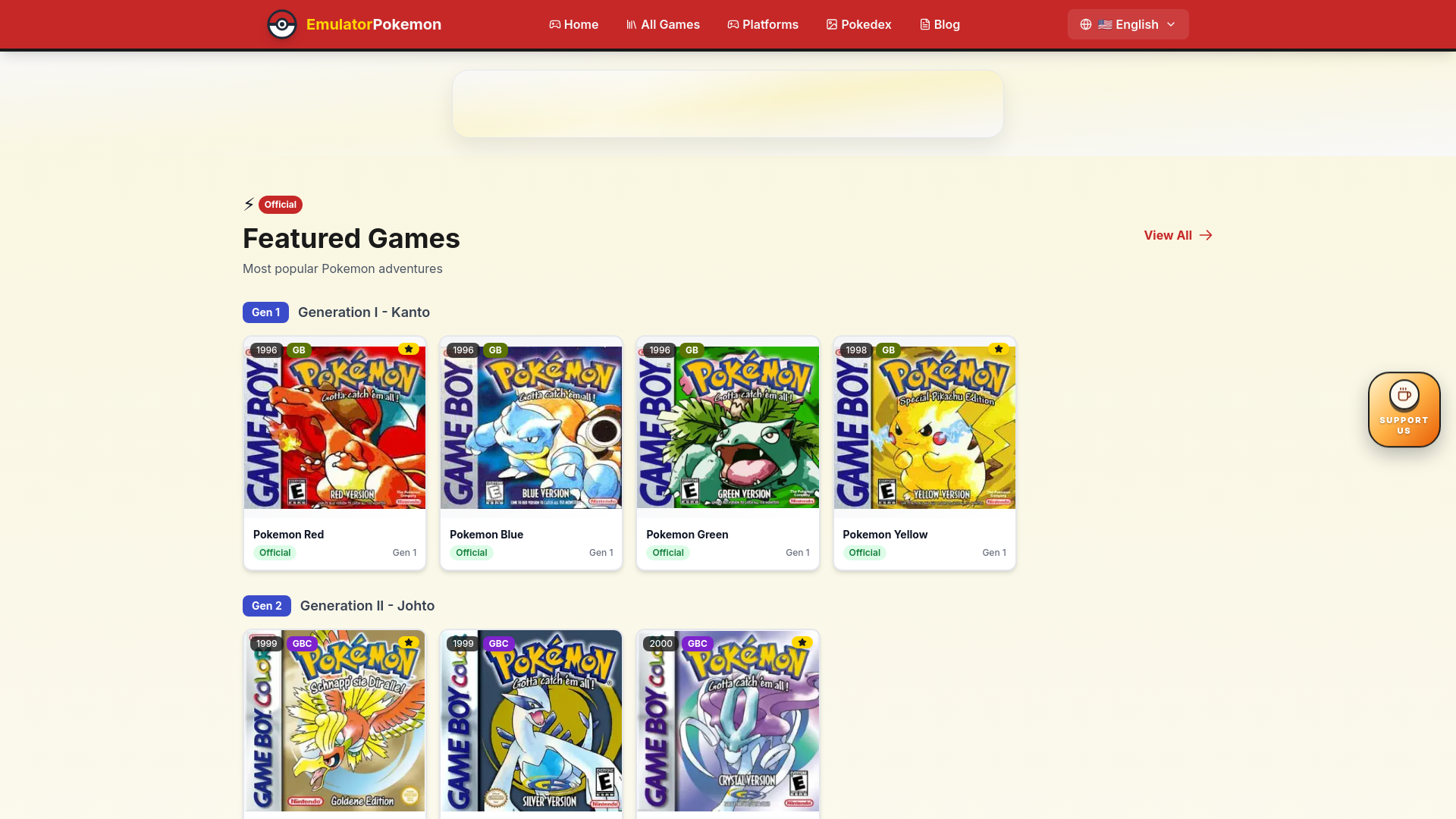Click the Official tag under Pokemon Blue
This screenshot has height=819, width=1456.
pyautogui.click(x=471, y=553)
